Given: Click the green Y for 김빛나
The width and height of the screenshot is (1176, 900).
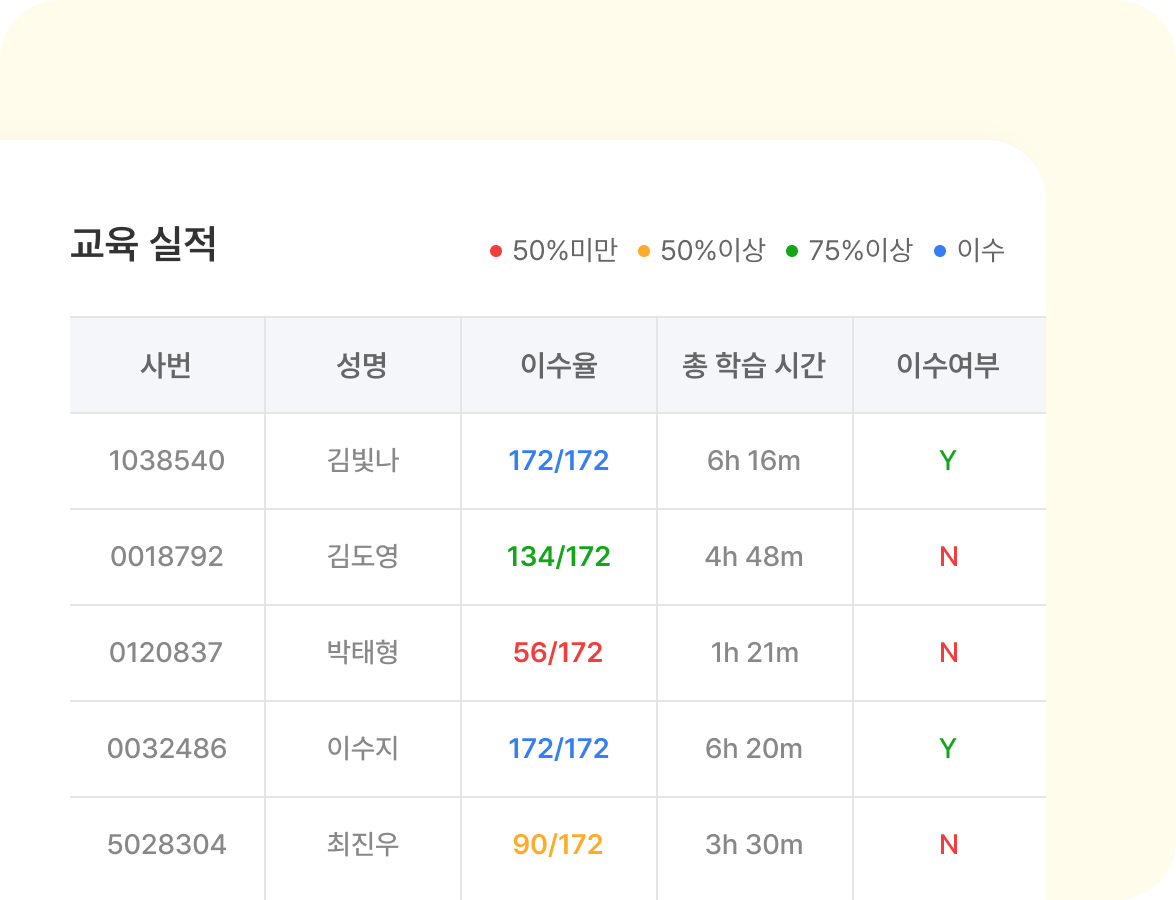Looking at the screenshot, I should 947,461.
